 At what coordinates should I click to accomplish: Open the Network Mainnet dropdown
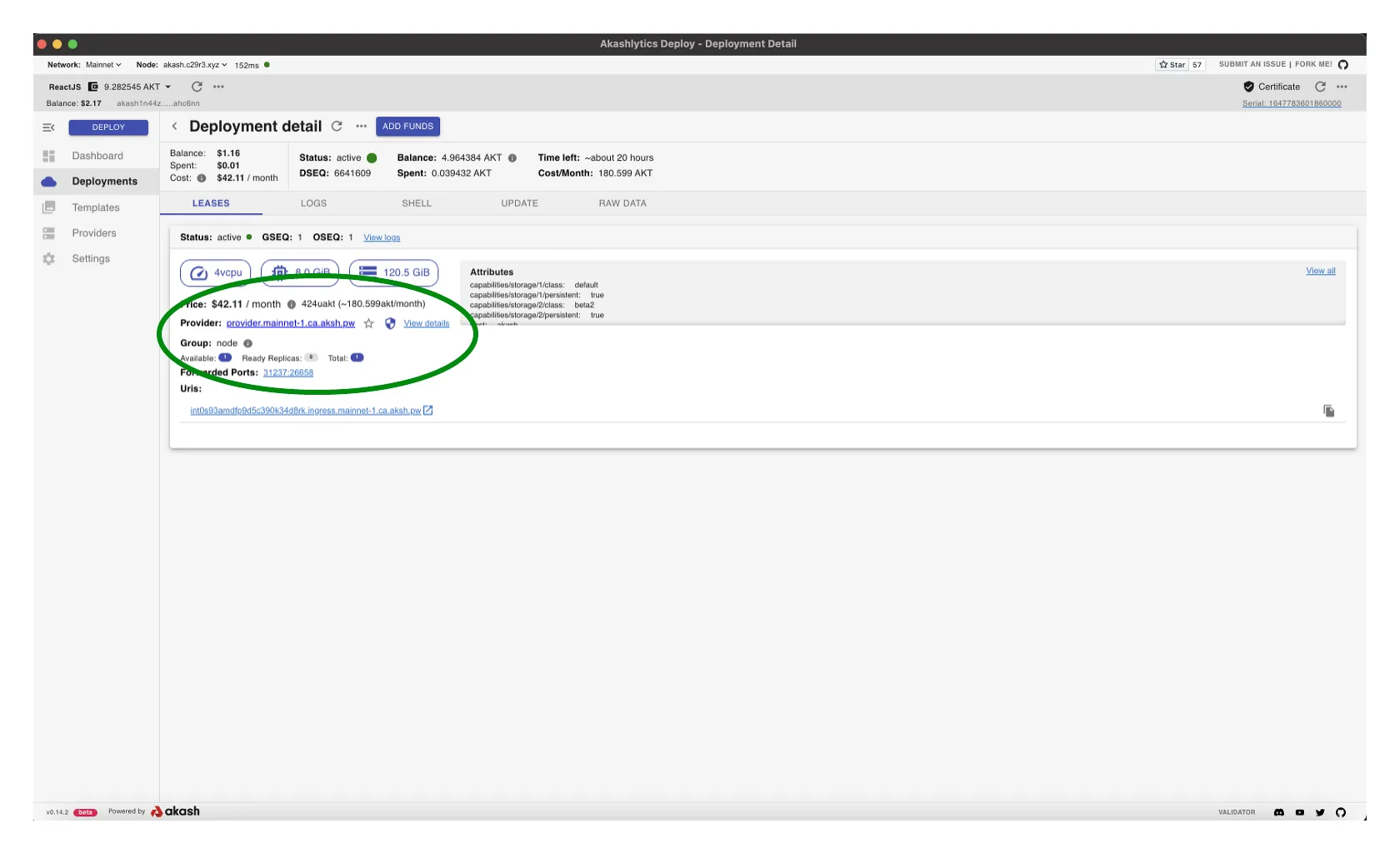(103, 65)
